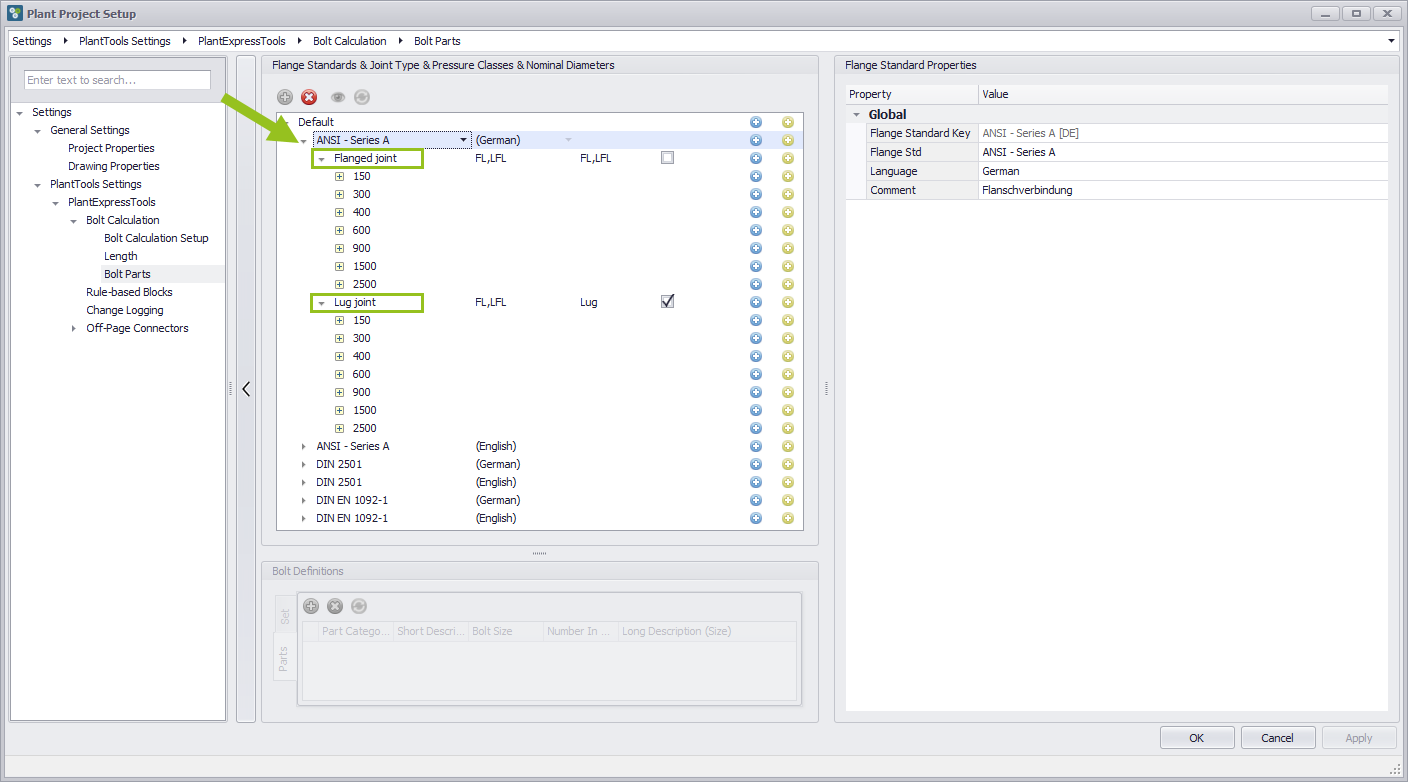Click the Apply button
The height and width of the screenshot is (782, 1408).
(x=1359, y=738)
